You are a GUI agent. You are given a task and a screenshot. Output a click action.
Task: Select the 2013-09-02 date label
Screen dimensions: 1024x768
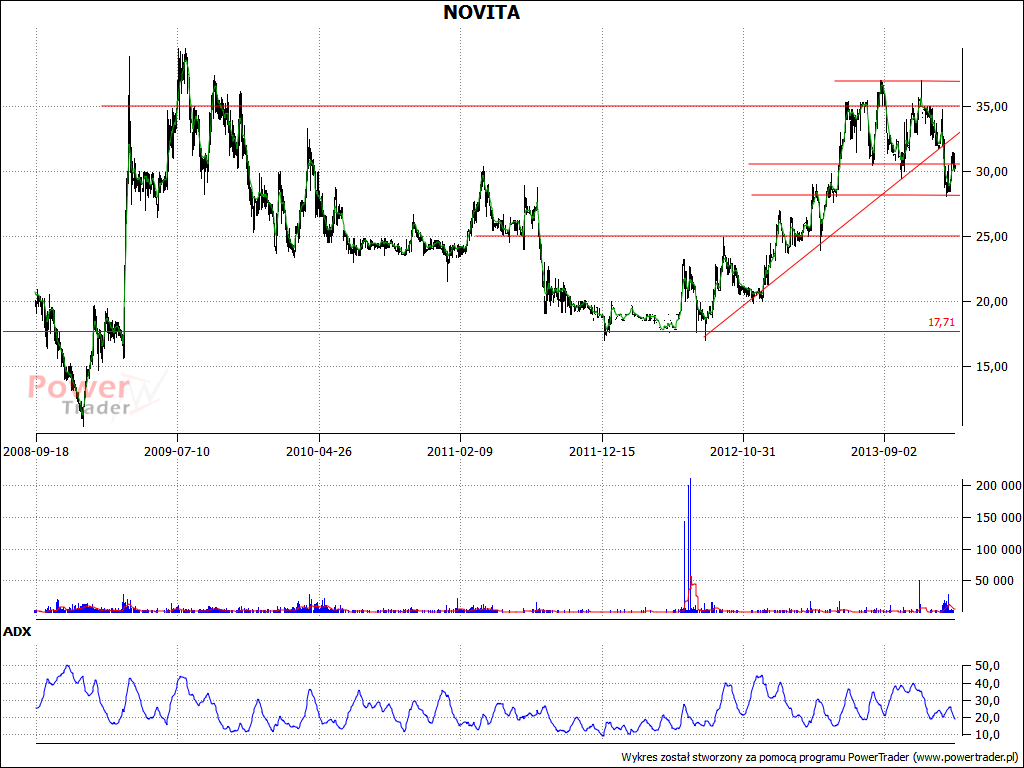tap(884, 451)
